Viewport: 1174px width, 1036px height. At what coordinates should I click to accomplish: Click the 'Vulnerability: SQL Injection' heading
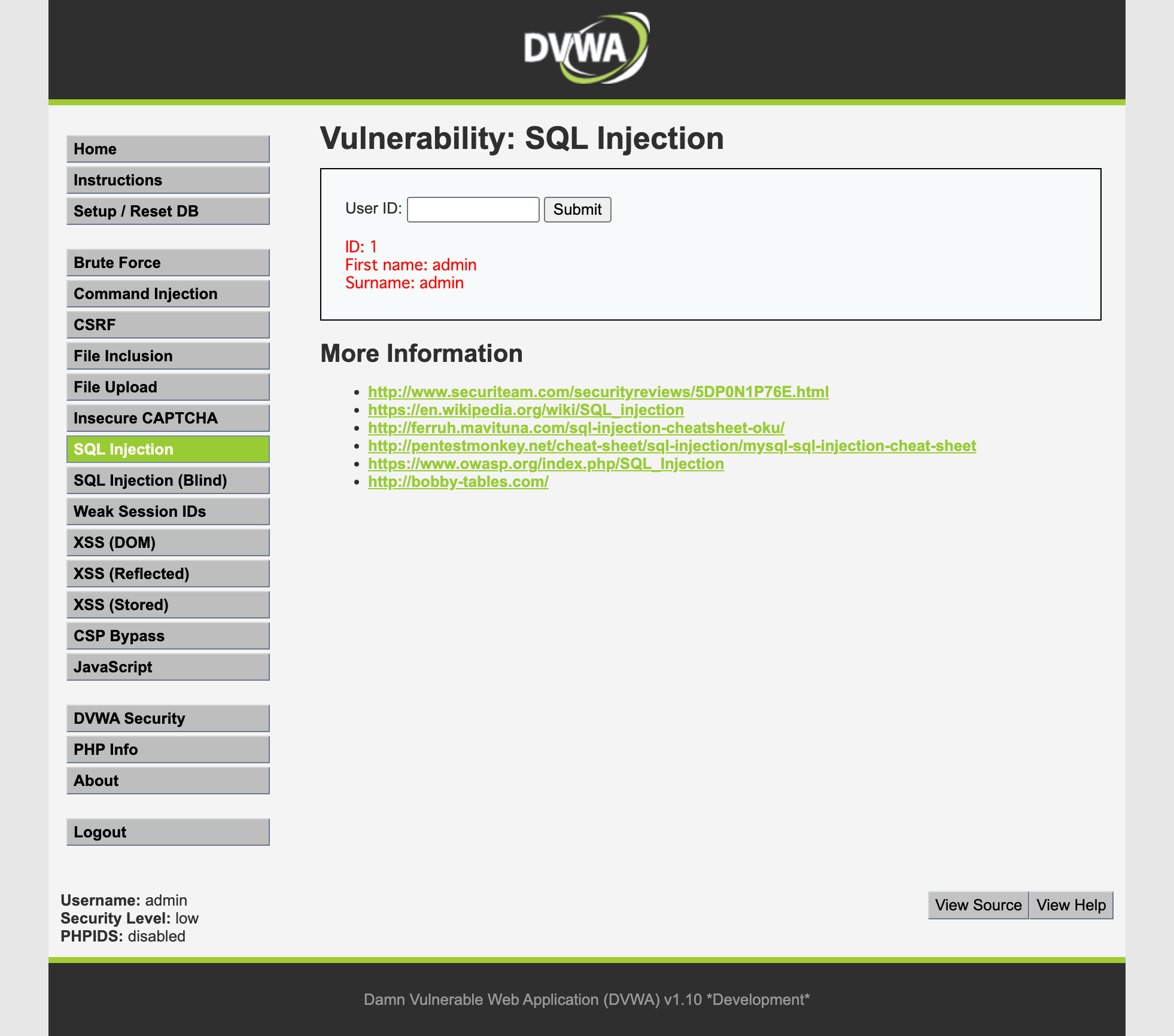(x=522, y=138)
